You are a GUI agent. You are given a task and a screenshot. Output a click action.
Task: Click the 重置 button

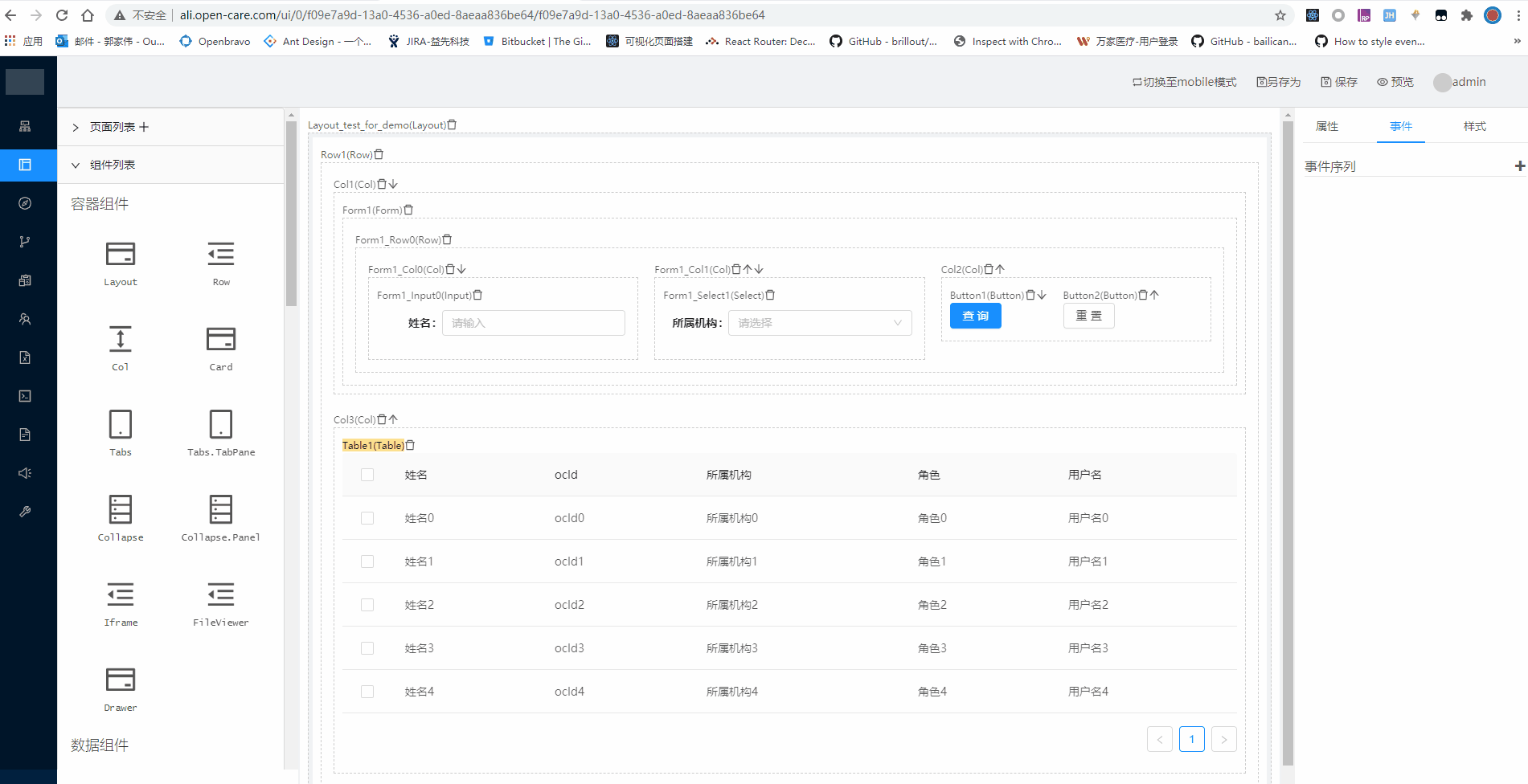[x=1088, y=316]
